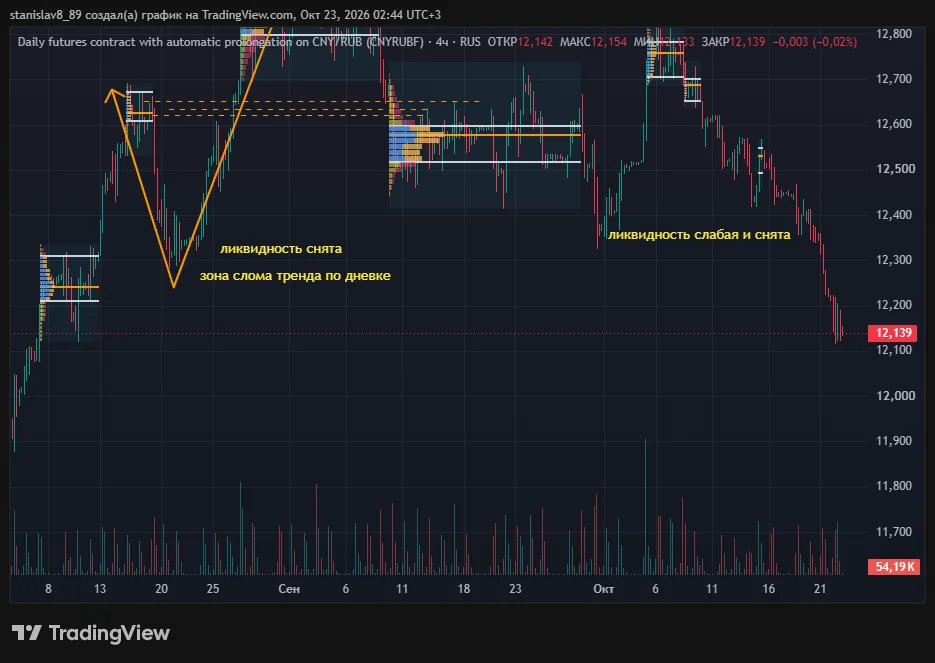This screenshot has height=663, width=935.
Task: Click the 11,700 price axis label
Action: pyautogui.click(x=894, y=531)
